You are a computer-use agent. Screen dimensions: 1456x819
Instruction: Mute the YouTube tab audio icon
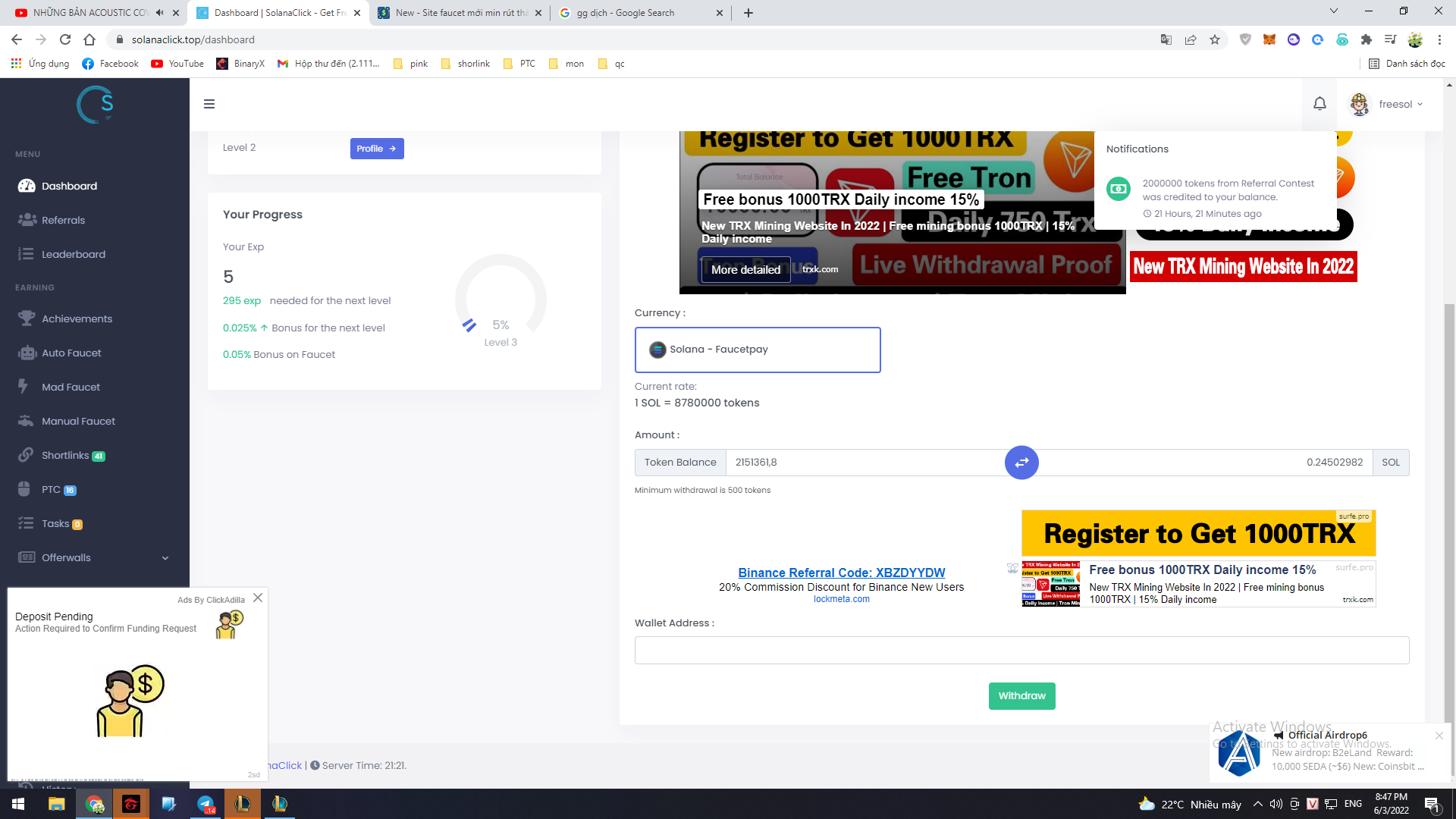[159, 13]
